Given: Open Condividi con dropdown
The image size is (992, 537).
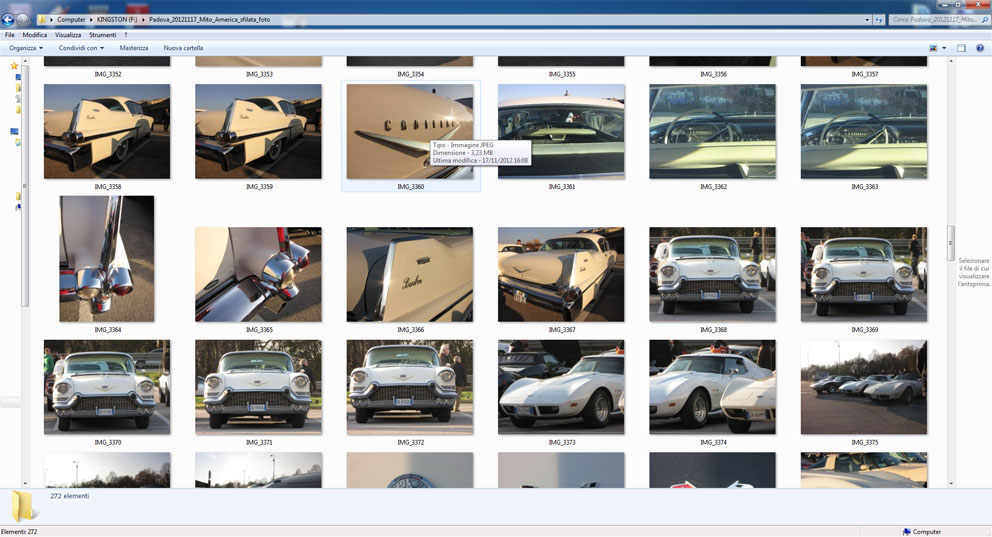Looking at the screenshot, I should (81, 48).
